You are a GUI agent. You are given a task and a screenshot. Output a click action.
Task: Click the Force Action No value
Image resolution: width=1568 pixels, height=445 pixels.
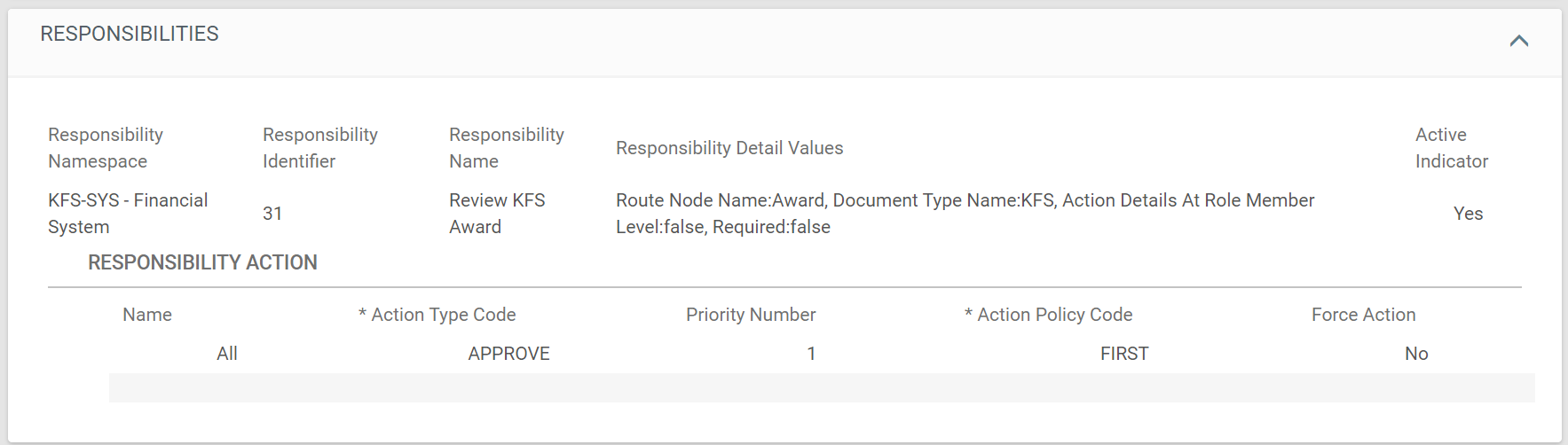click(1416, 354)
